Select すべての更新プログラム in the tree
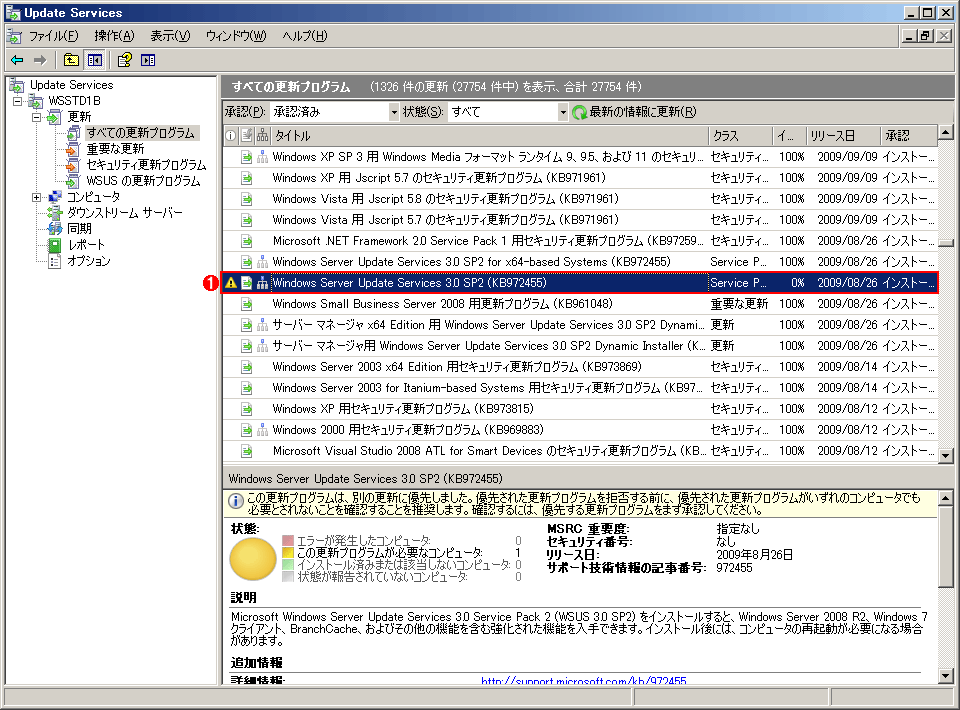 pos(141,133)
